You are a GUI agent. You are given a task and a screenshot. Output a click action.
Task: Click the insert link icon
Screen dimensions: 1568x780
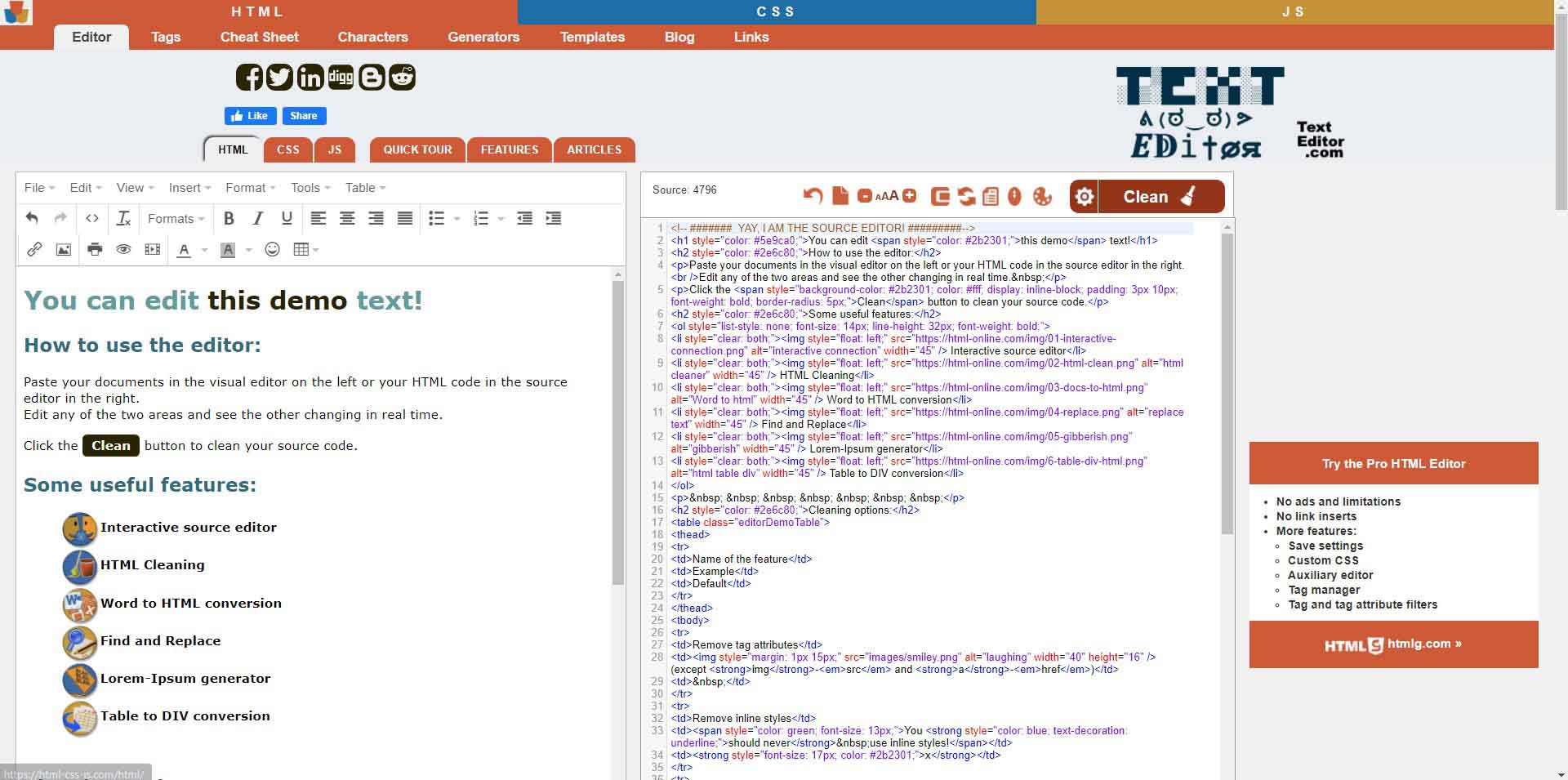click(34, 250)
